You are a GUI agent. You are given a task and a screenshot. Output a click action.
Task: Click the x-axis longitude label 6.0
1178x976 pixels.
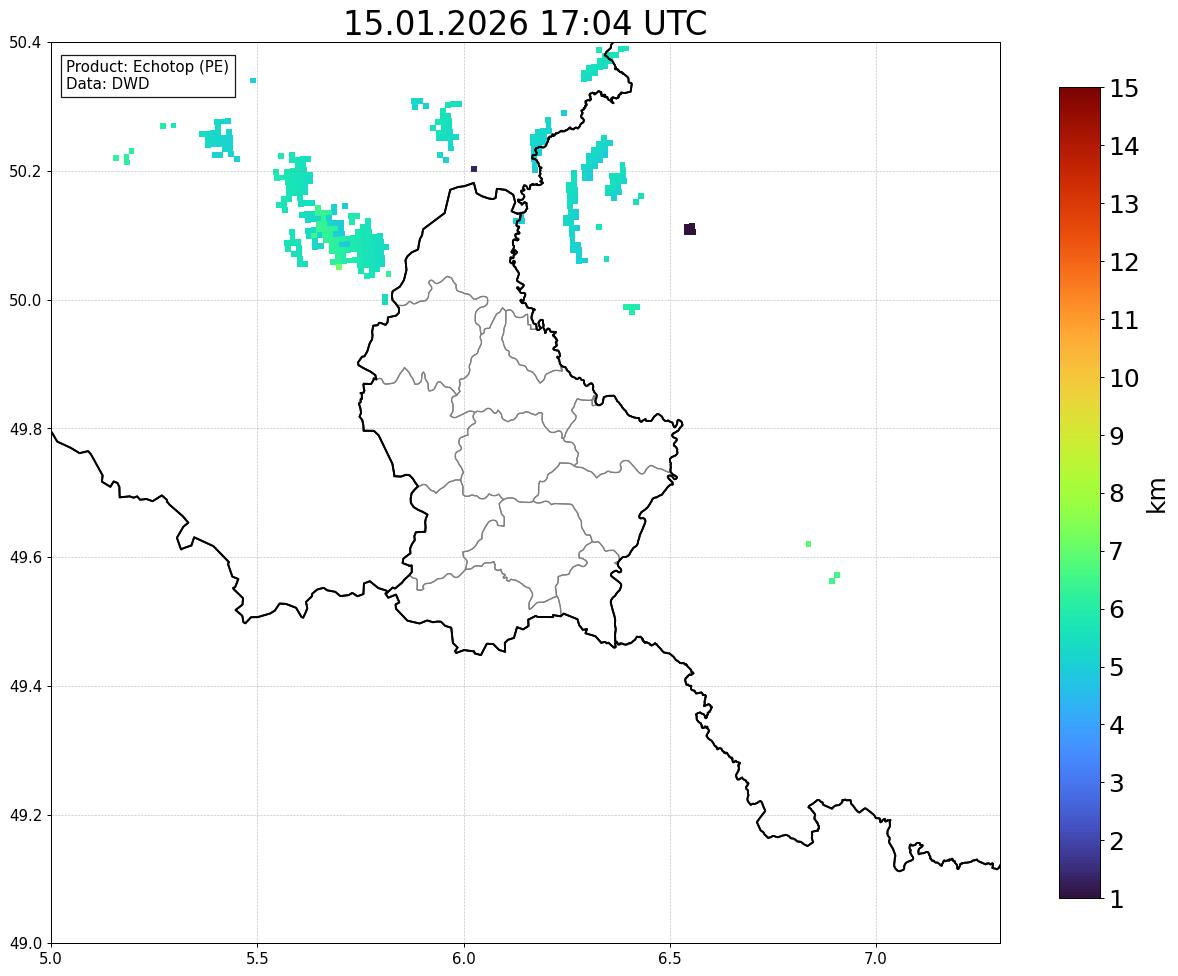pyautogui.click(x=464, y=959)
